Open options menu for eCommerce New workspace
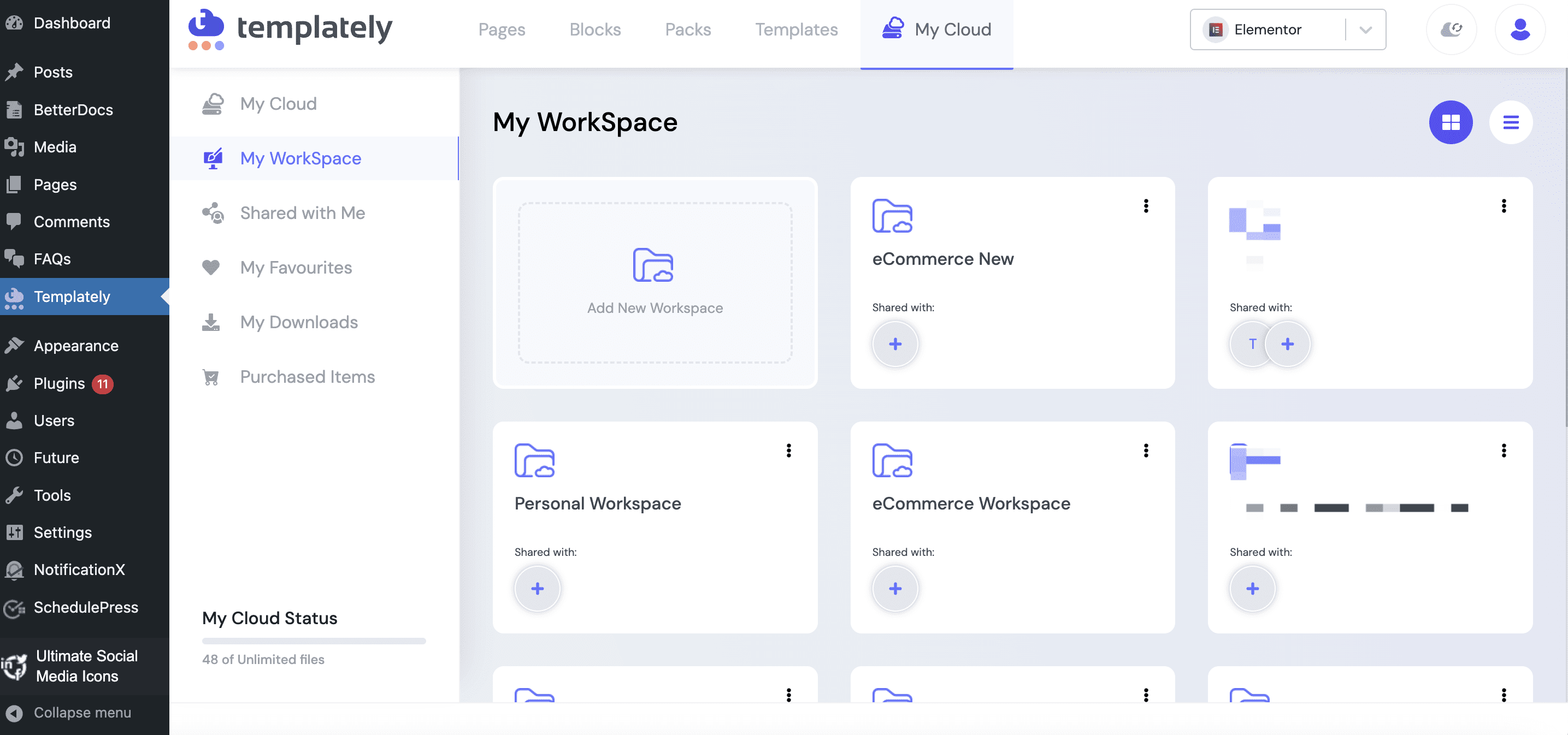Screen dimensions: 1568x735 tap(1146, 206)
